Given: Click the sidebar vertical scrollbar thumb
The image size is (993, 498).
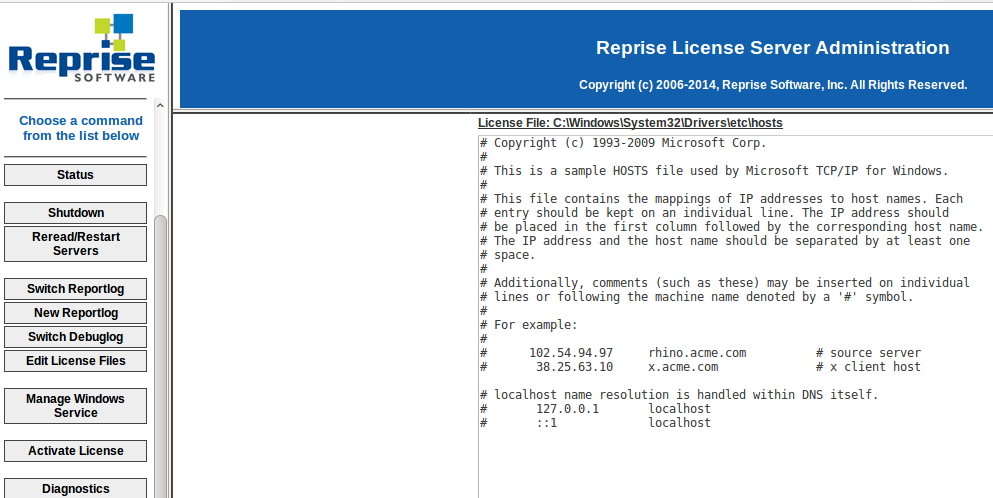Looking at the screenshot, I should (160, 355).
